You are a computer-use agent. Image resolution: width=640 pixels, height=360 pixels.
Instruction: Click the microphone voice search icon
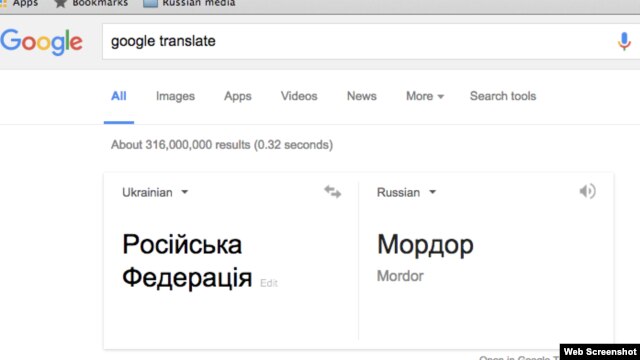624,41
